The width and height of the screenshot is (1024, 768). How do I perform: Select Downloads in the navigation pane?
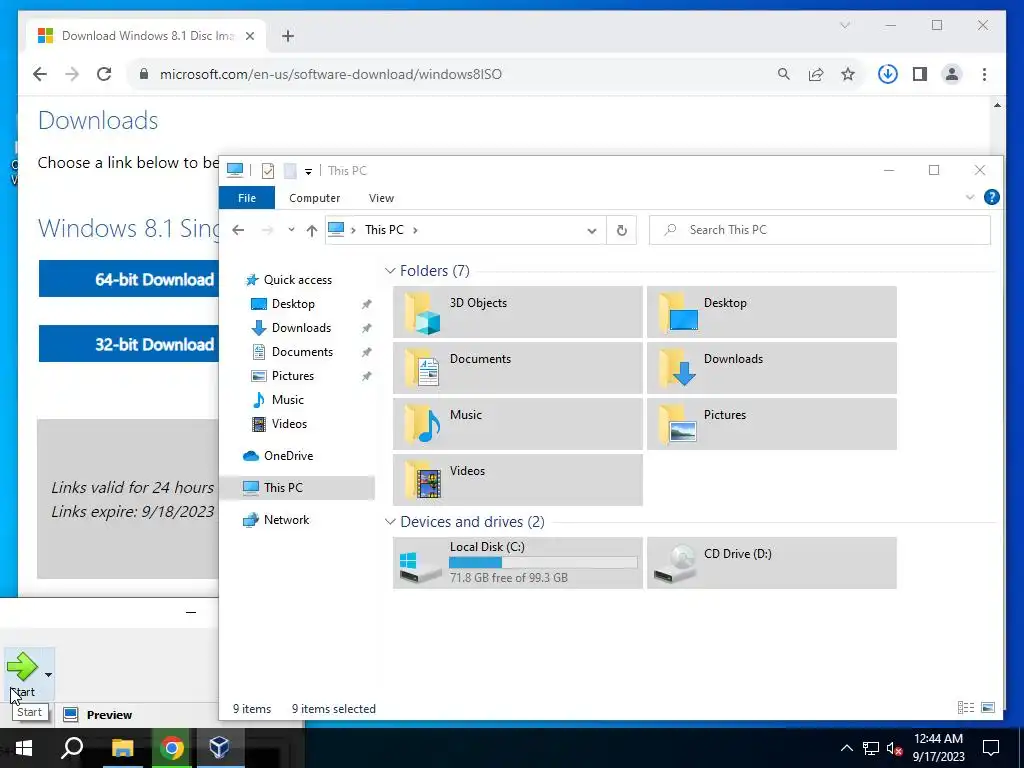(301, 328)
